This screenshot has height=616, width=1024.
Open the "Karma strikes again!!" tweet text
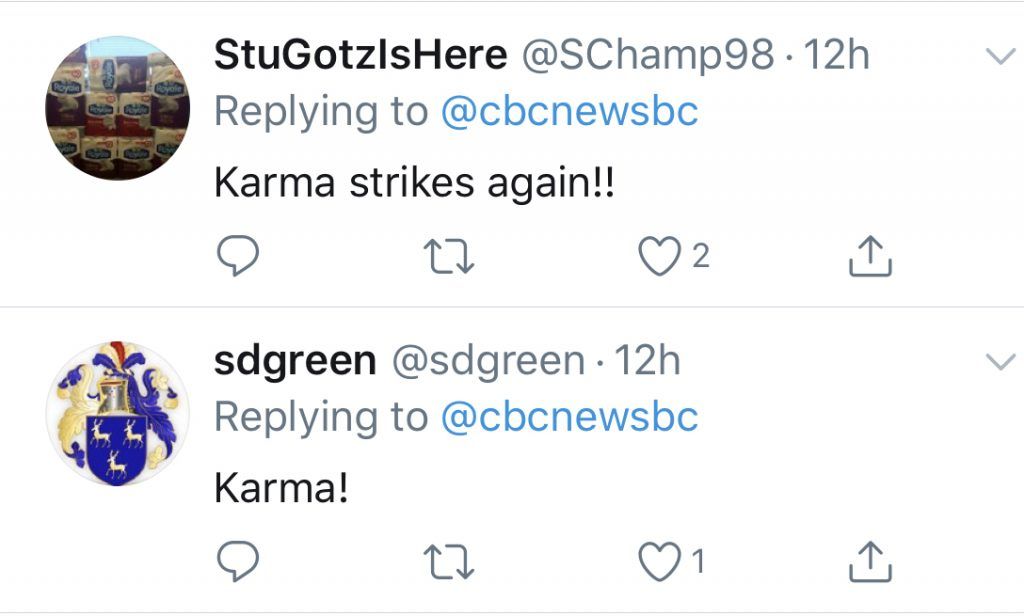pos(413,183)
